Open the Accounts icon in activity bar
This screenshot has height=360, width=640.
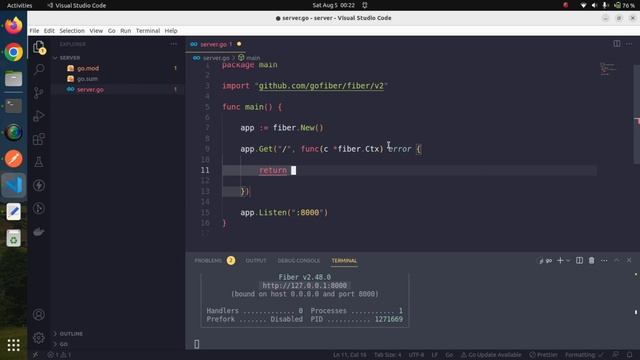tap(39, 315)
